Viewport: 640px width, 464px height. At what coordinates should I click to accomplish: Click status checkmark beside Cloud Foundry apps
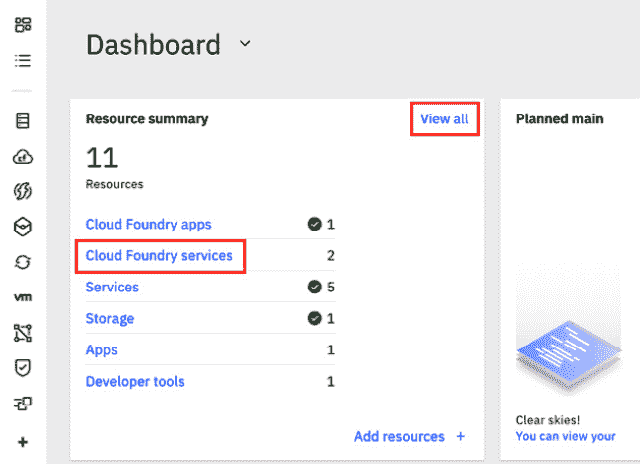click(314, 224)
